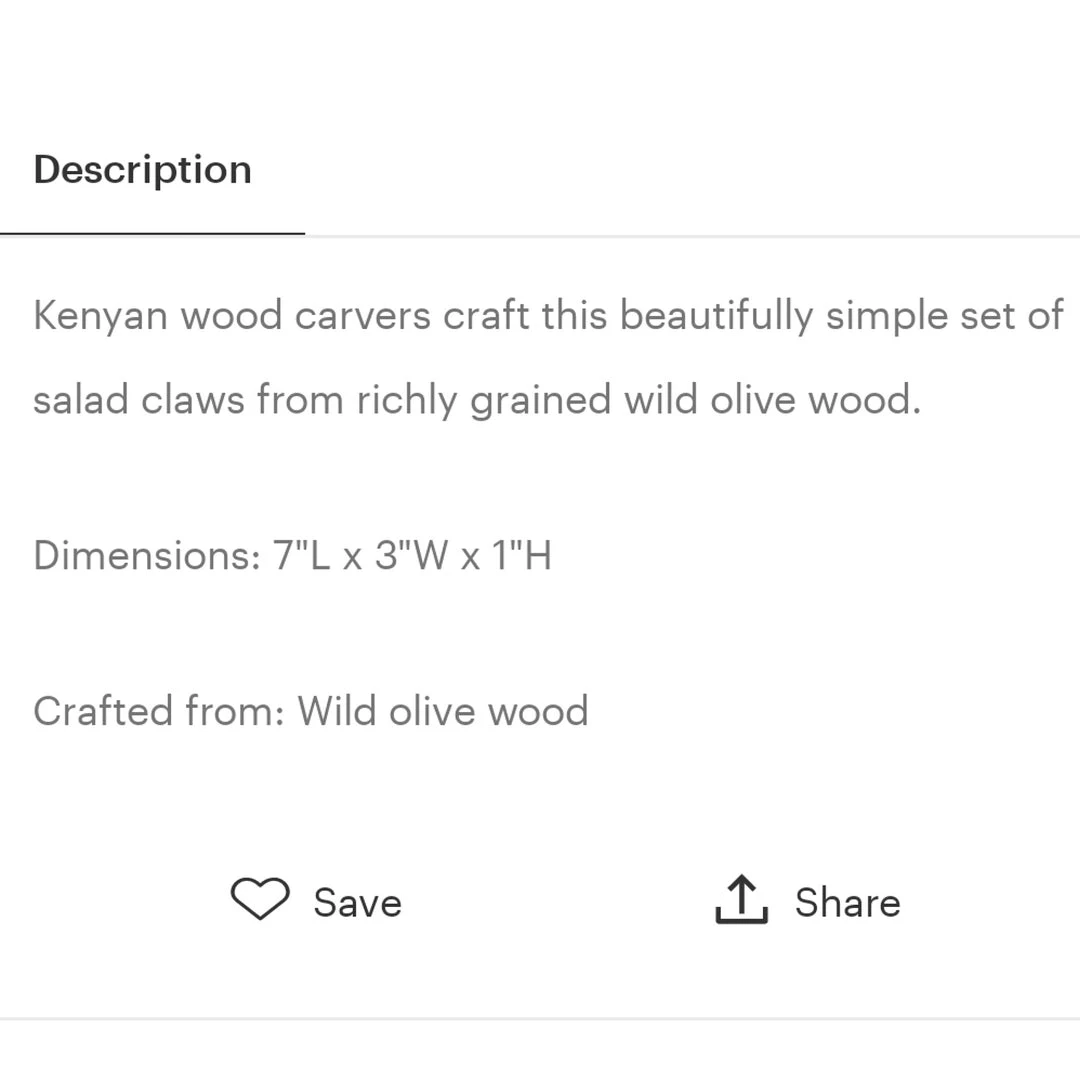Click the divider line below Save and Share
The width and height of the screenshot is (1080, 1080).
(540, 1018)
